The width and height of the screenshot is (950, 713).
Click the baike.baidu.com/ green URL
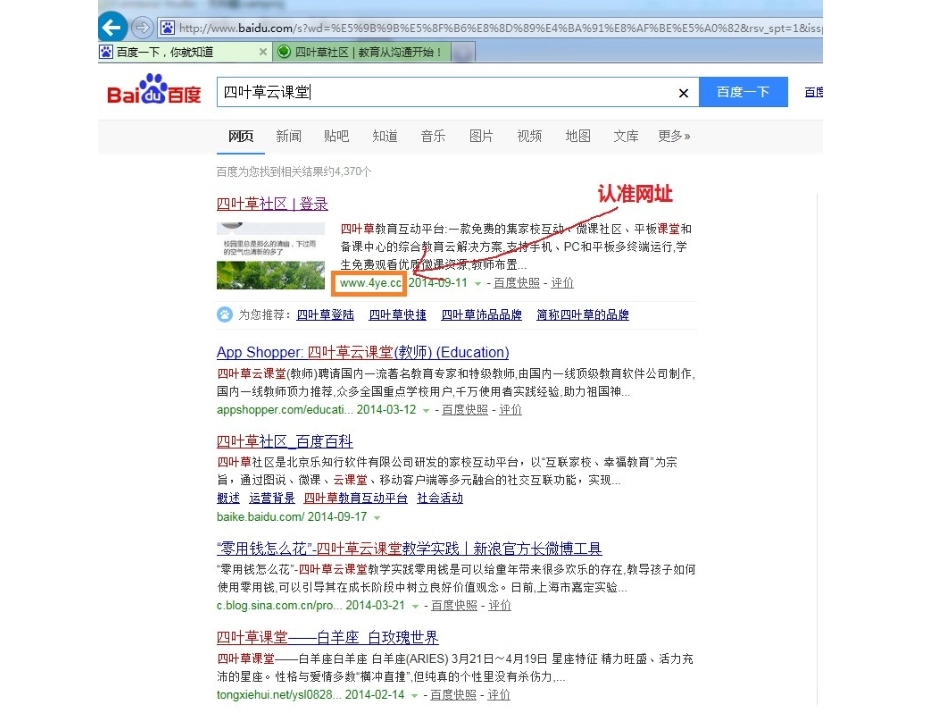261,517
